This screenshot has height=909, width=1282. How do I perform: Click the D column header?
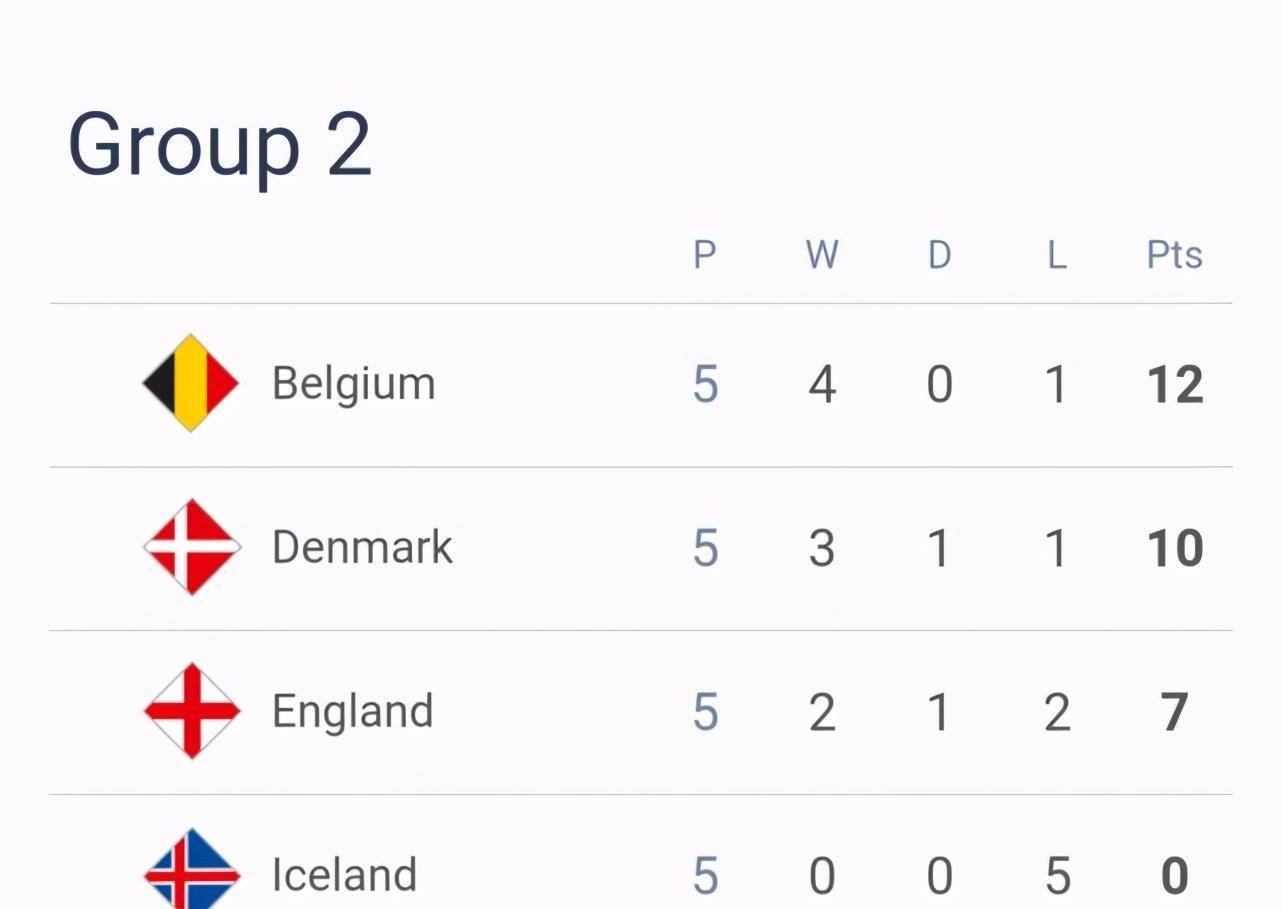coord(939,255)
